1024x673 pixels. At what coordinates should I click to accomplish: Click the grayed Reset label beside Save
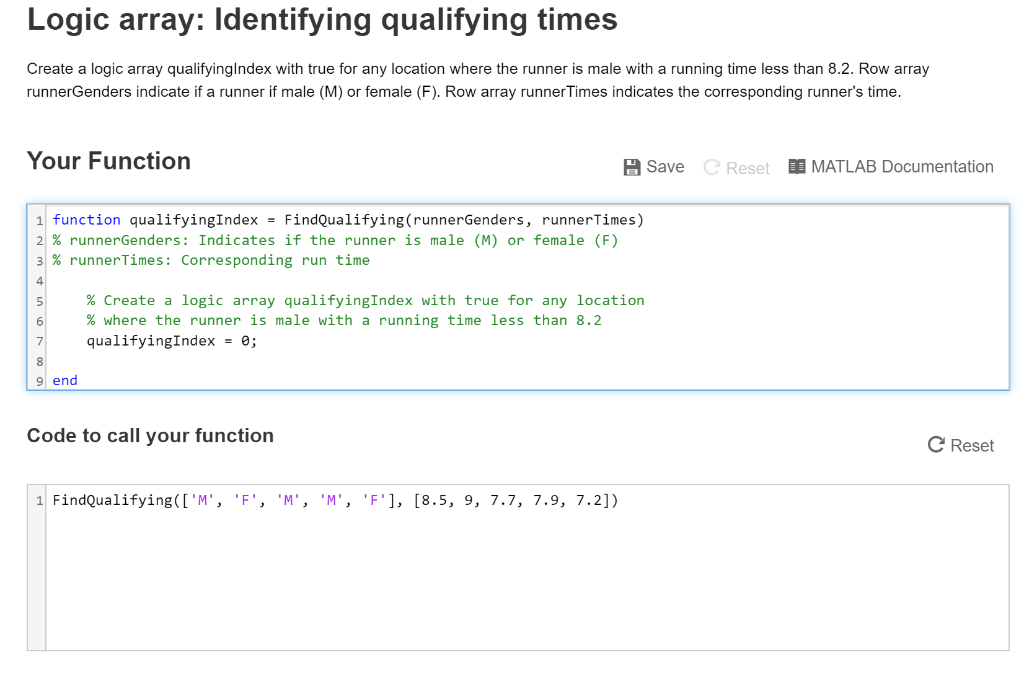pos(747,168)
